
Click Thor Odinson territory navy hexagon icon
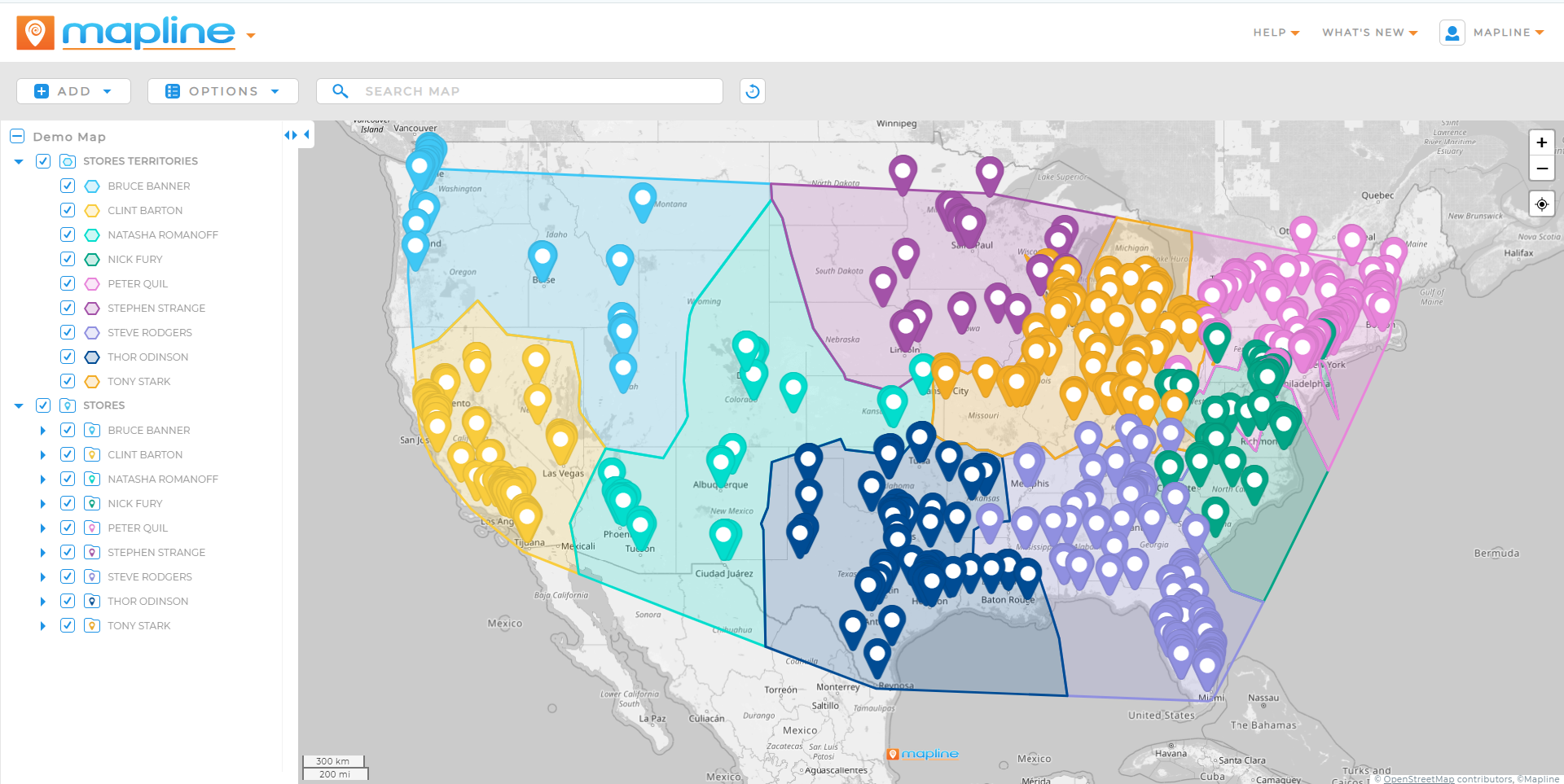(x=92, y=357)
